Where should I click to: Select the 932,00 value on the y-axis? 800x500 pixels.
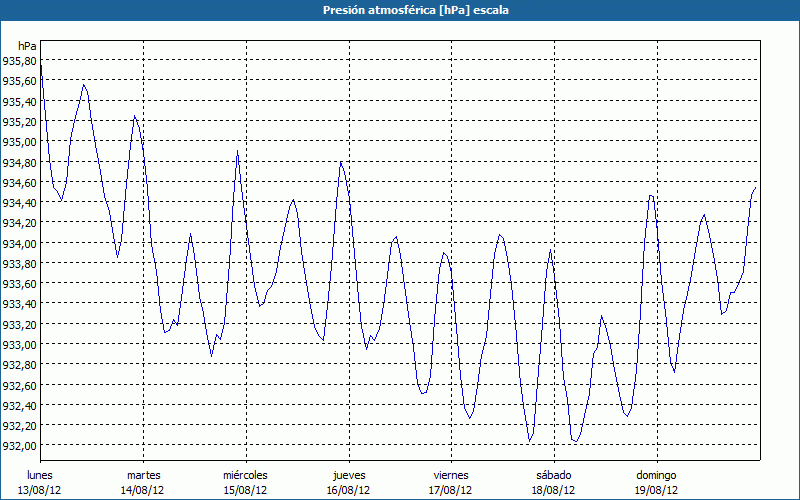click(19, 446)
